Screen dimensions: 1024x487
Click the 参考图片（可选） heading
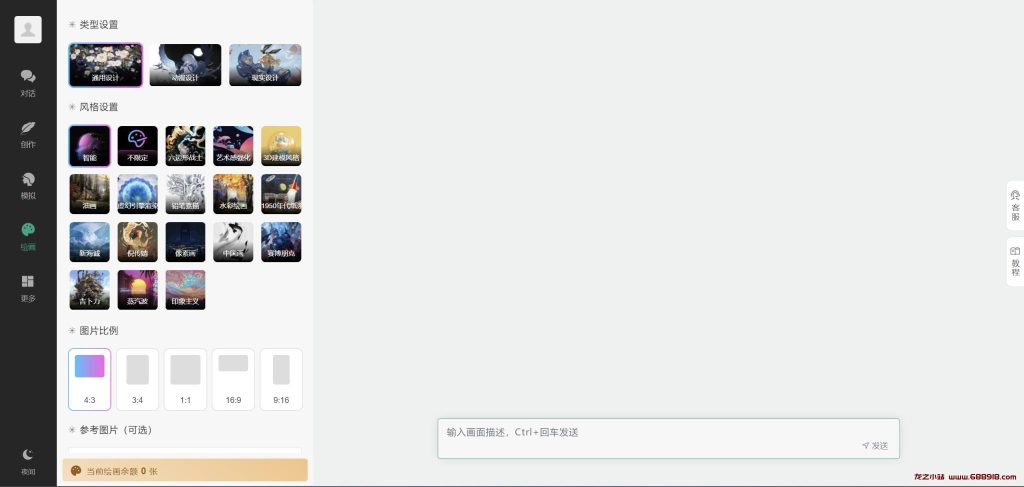pos(116,430)
